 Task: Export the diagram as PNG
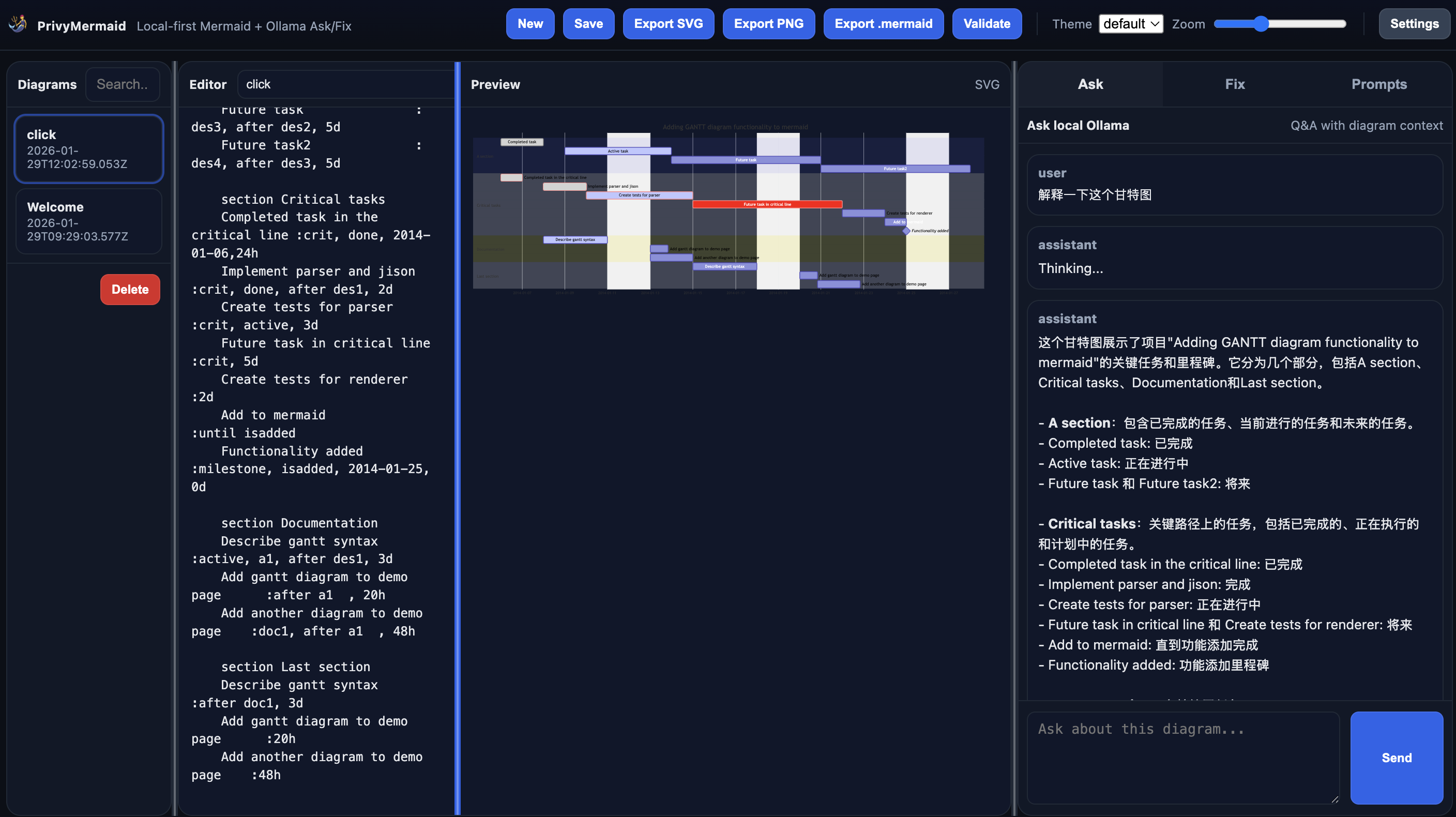click(x=769, y=24)
